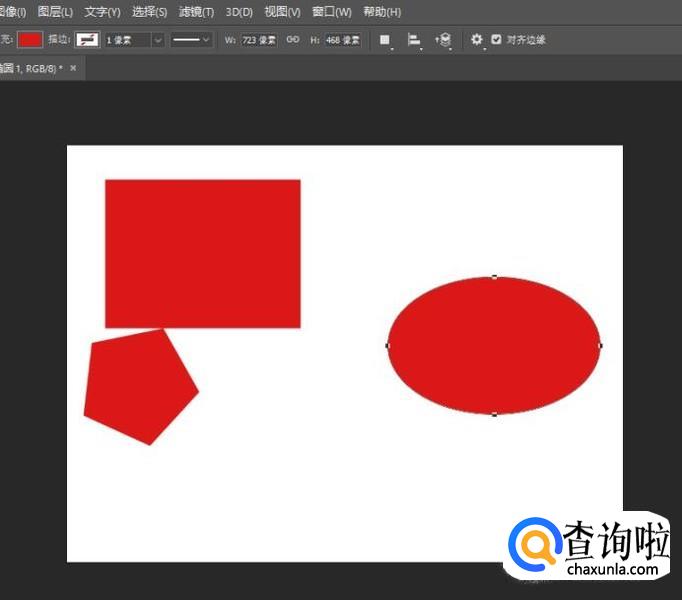
Task: Click the red fill color swatch
Action: tap(30, 40)
